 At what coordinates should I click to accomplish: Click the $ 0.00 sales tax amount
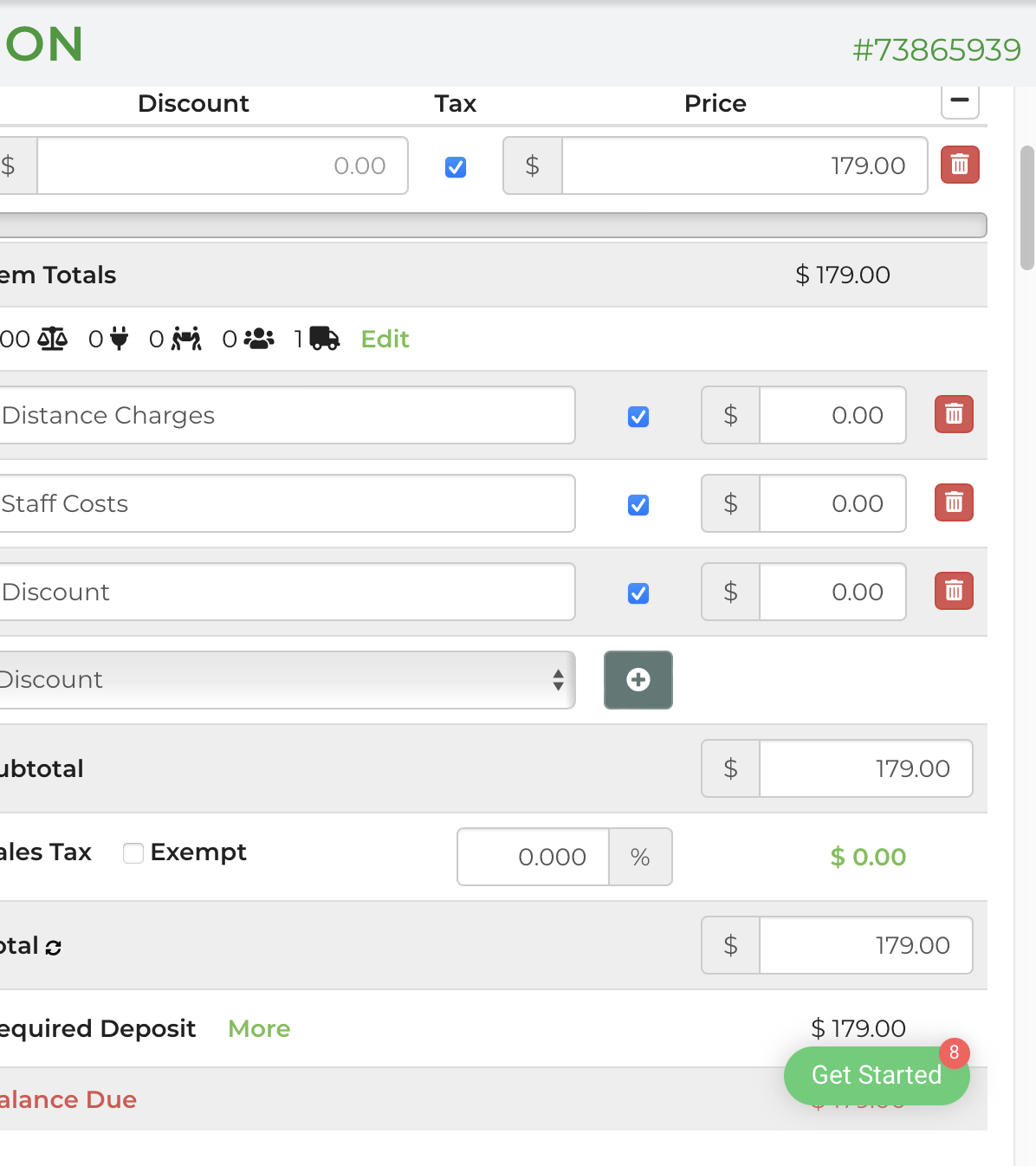(x=868, y=857)
